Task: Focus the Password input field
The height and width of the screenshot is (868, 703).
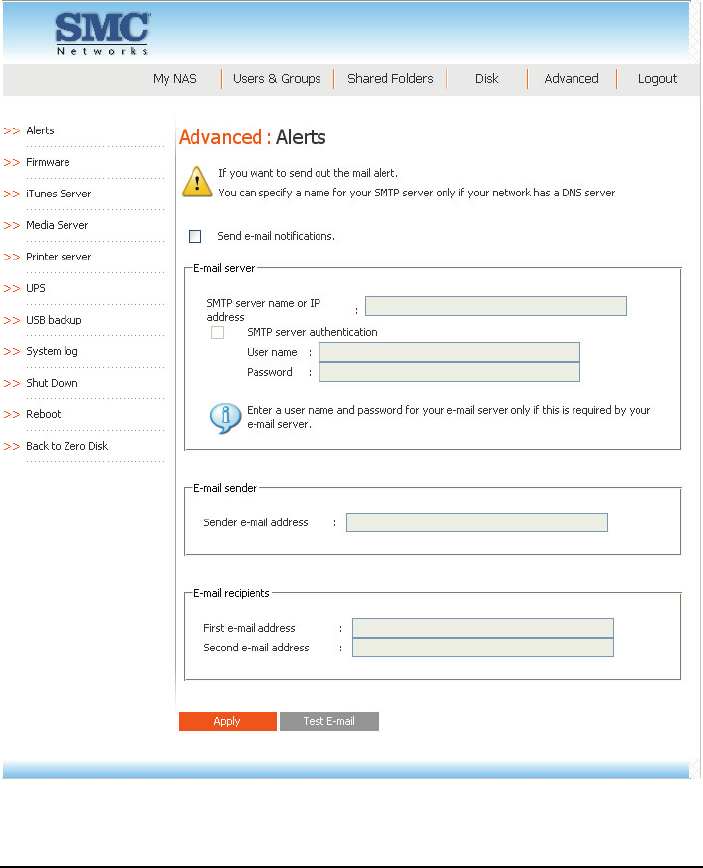Action: point(449,372)
